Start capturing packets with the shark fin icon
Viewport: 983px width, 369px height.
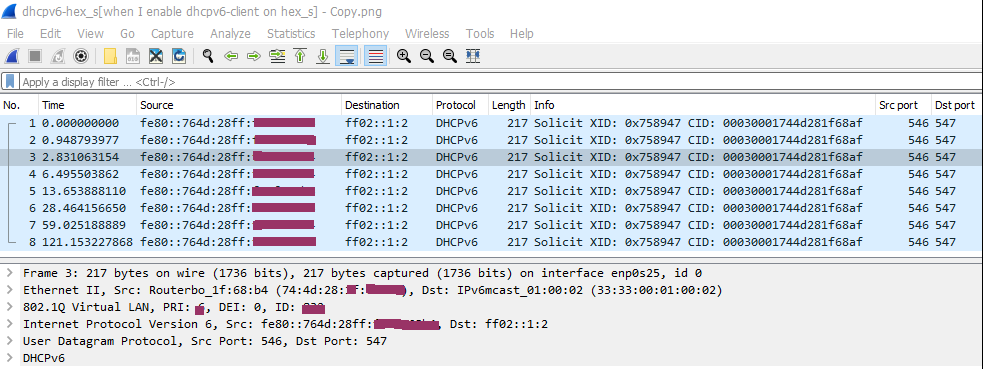(x=11, y=56)
